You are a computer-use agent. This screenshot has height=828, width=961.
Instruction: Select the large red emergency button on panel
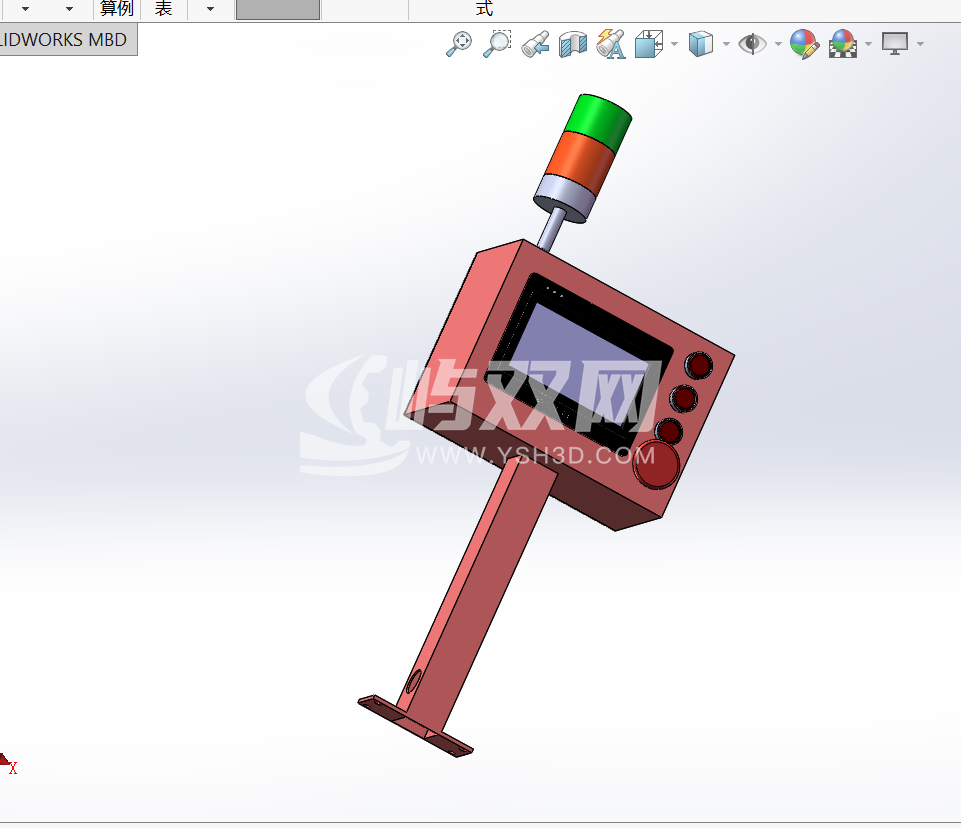(x=656, y=464)
